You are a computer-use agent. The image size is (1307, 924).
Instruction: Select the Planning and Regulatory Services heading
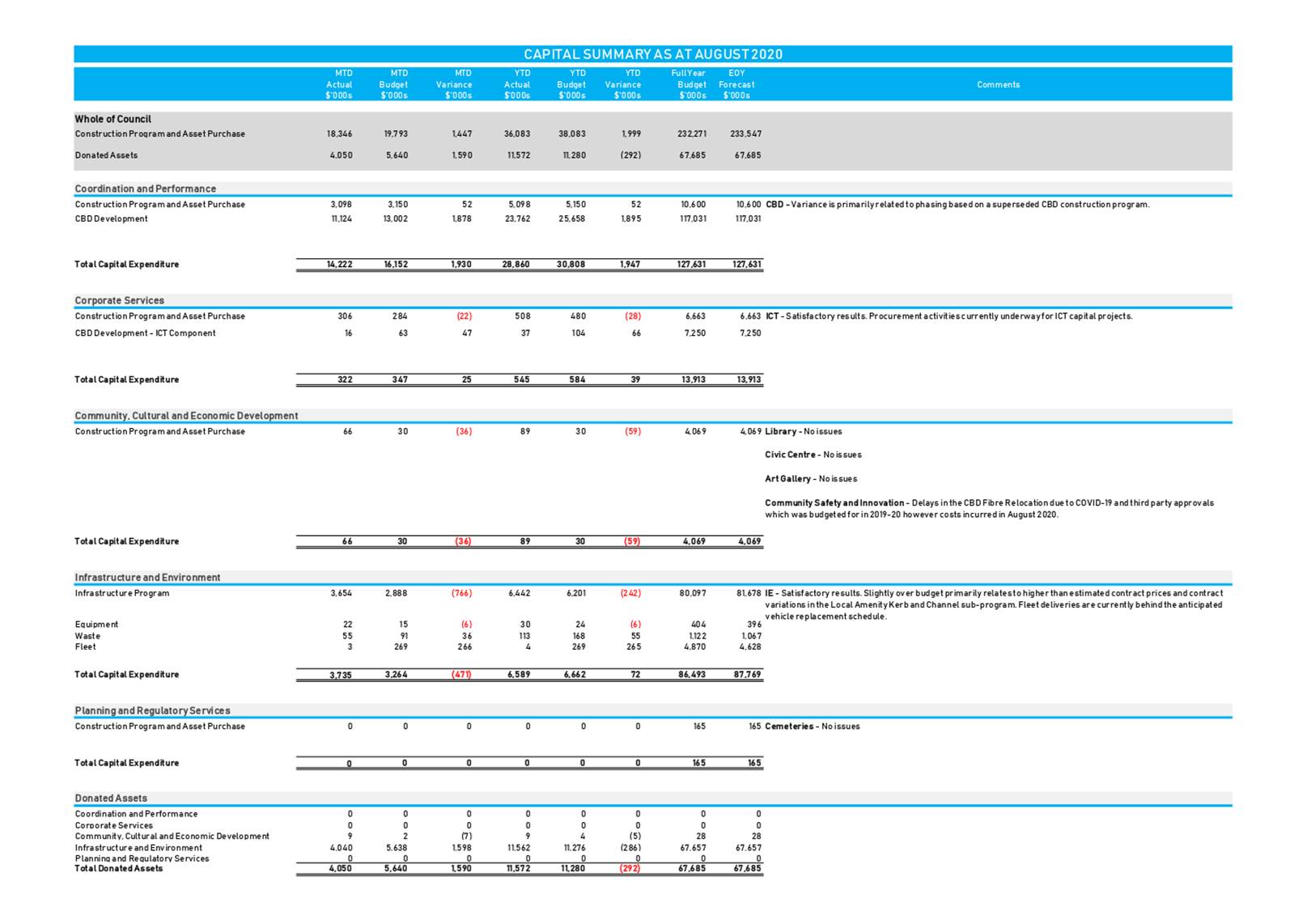pos(152,710)
